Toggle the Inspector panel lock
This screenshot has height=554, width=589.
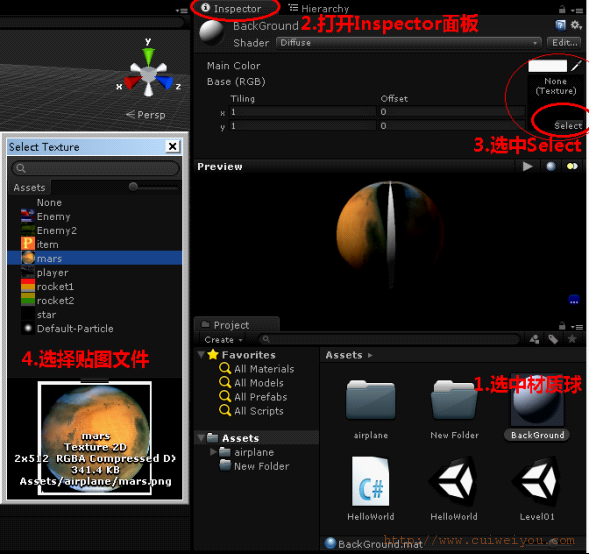point(562,9)
